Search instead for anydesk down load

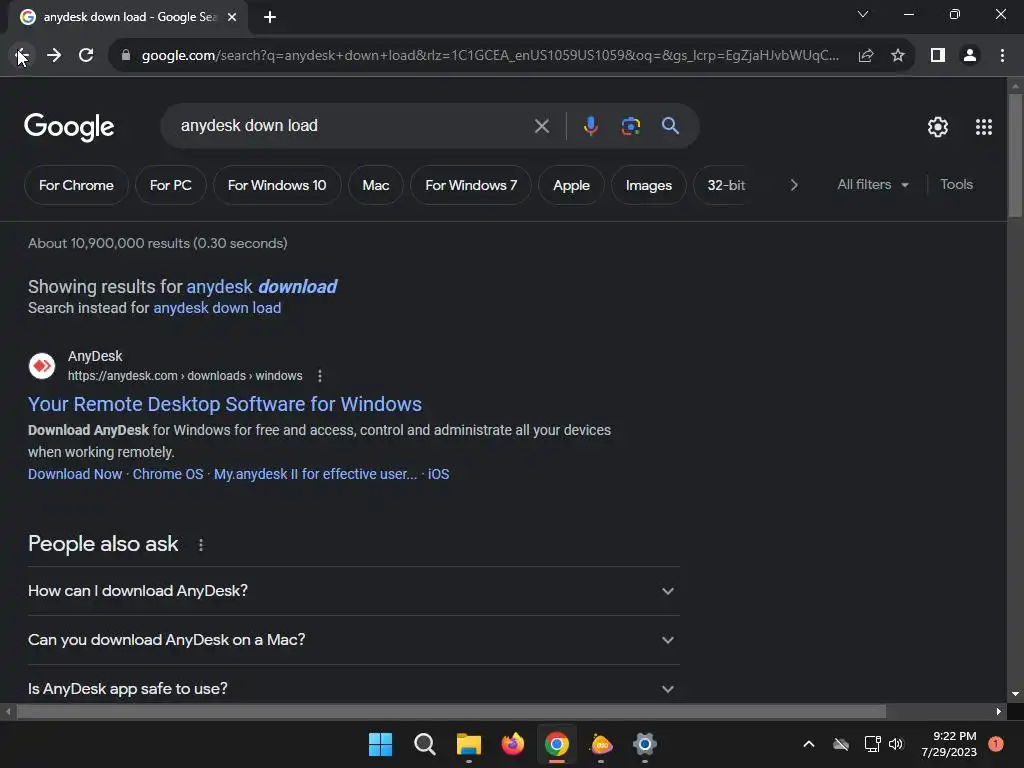(217, 308)
